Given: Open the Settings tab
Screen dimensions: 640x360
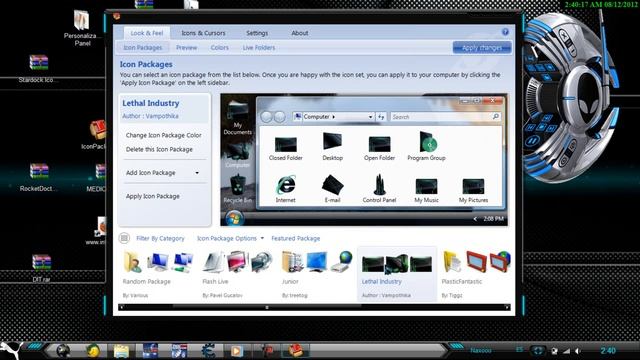Looking at the screenshot, I should [x=257, y=33].
